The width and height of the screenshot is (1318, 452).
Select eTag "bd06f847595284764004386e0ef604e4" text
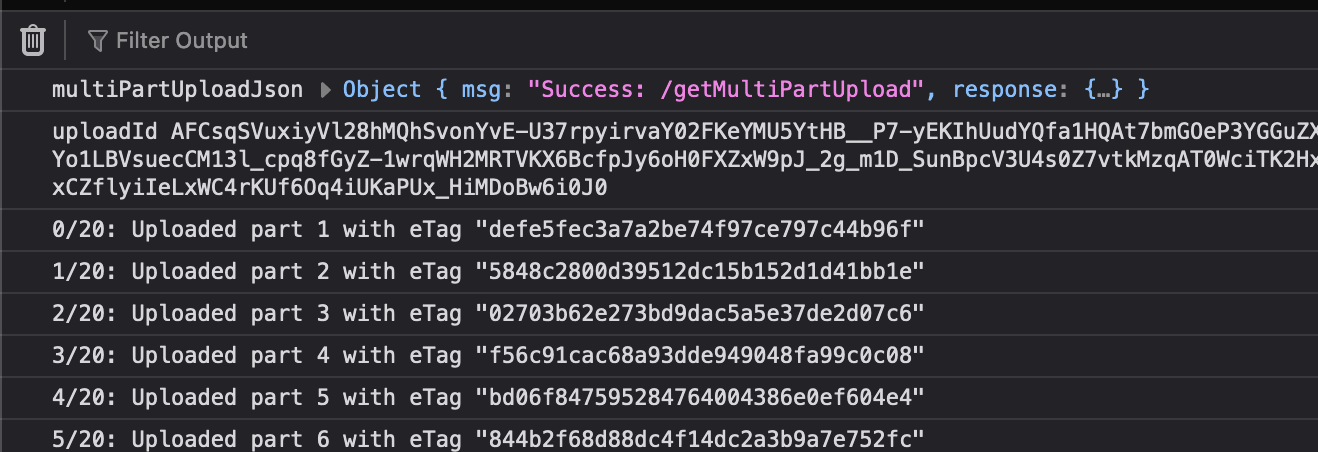tap(701, 398)
